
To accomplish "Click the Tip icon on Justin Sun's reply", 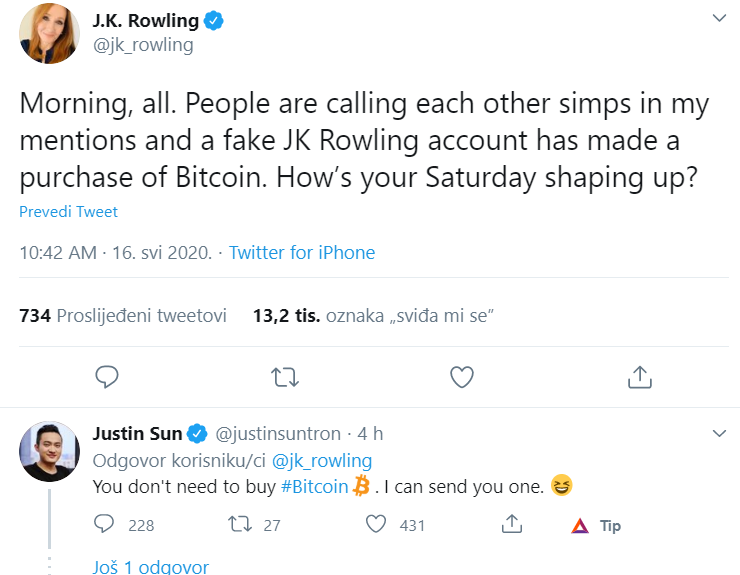I will click(596, 525).
